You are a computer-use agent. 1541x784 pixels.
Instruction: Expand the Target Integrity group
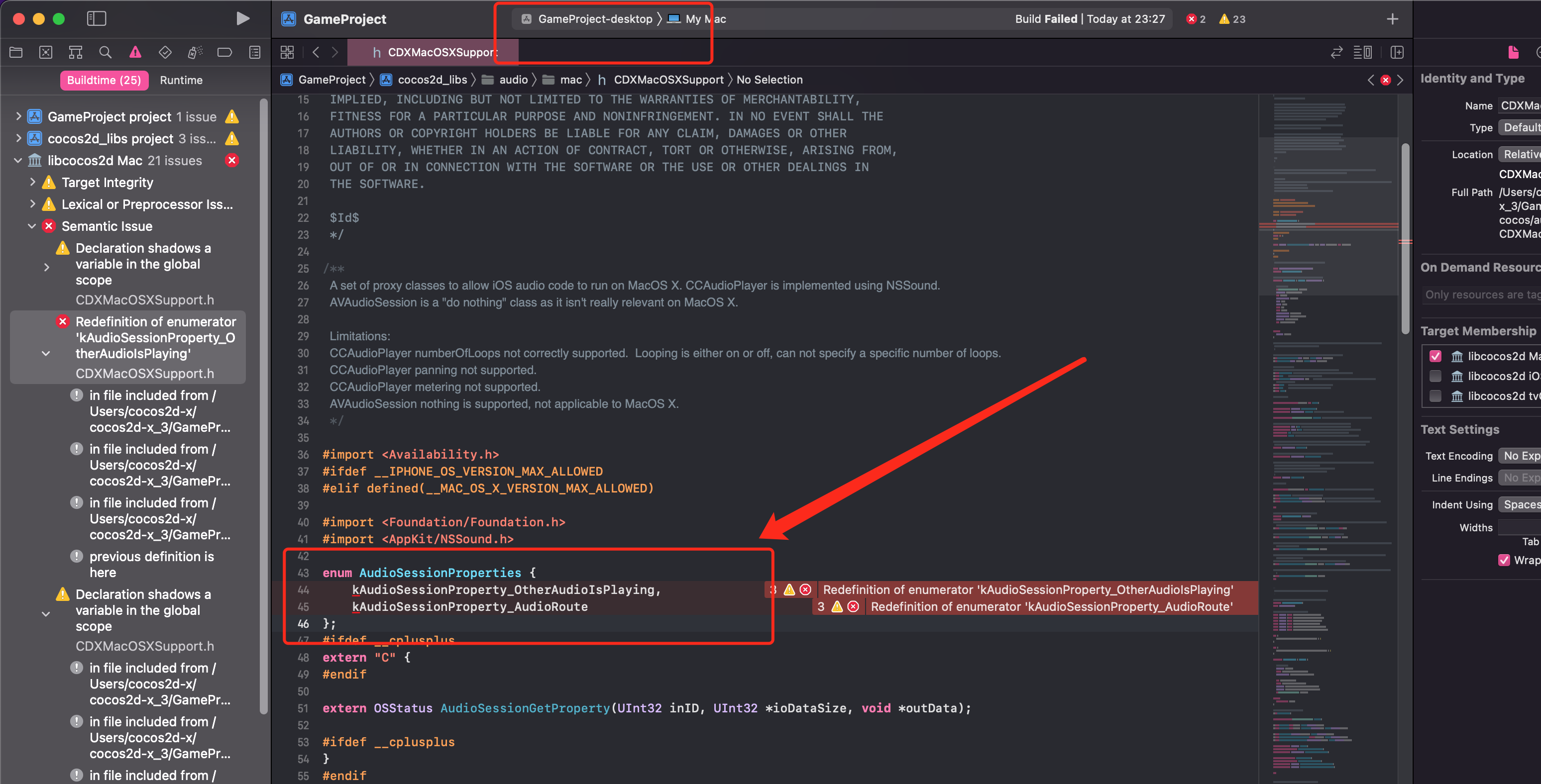coord(32,183)
